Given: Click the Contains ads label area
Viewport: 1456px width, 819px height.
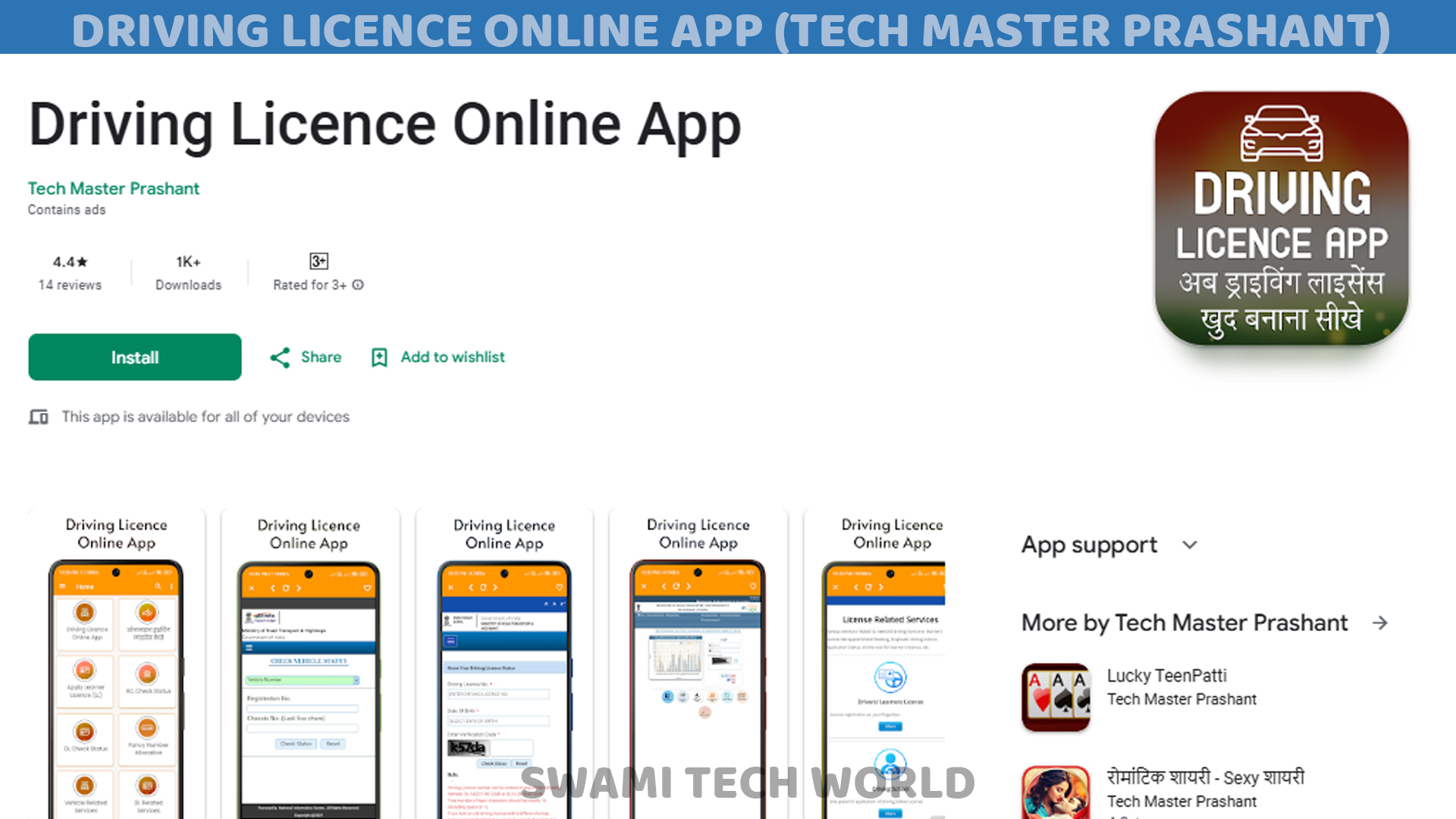Looking at the screenshot, I should point(65,210).
